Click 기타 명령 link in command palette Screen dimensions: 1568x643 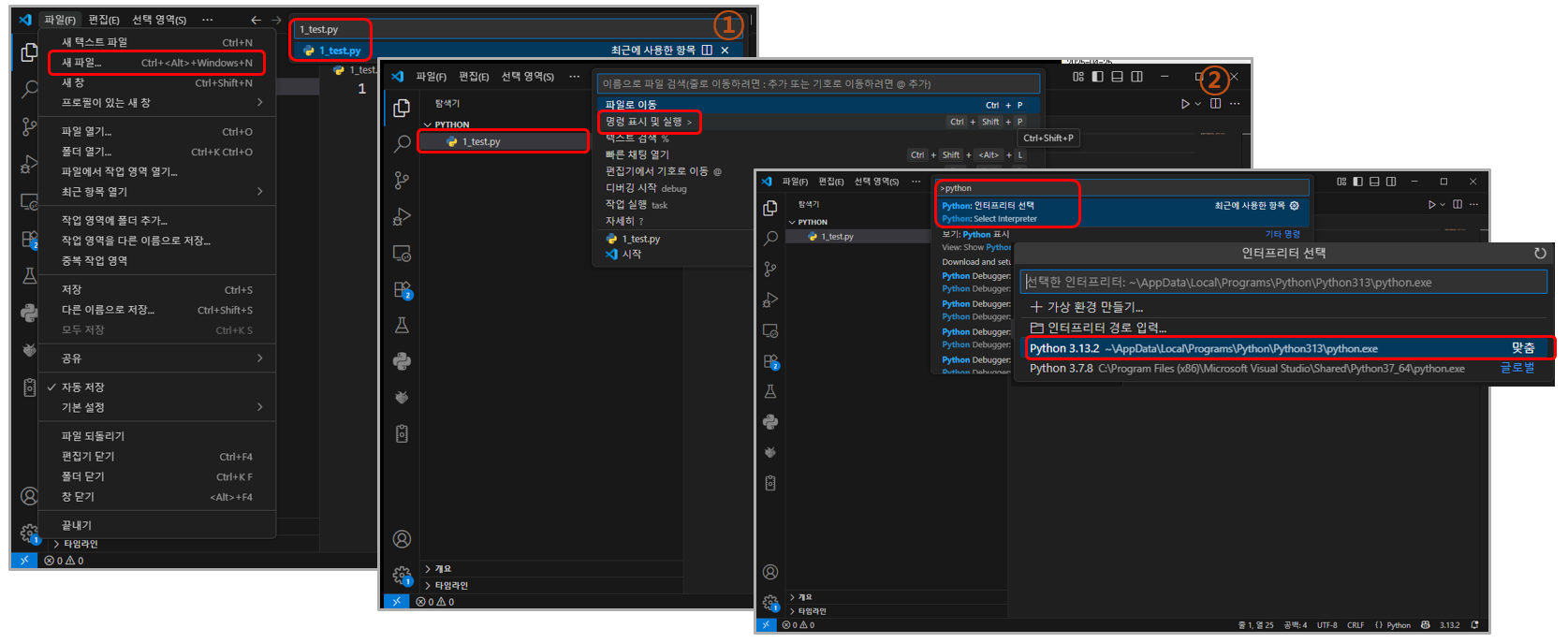point(1282,234)
